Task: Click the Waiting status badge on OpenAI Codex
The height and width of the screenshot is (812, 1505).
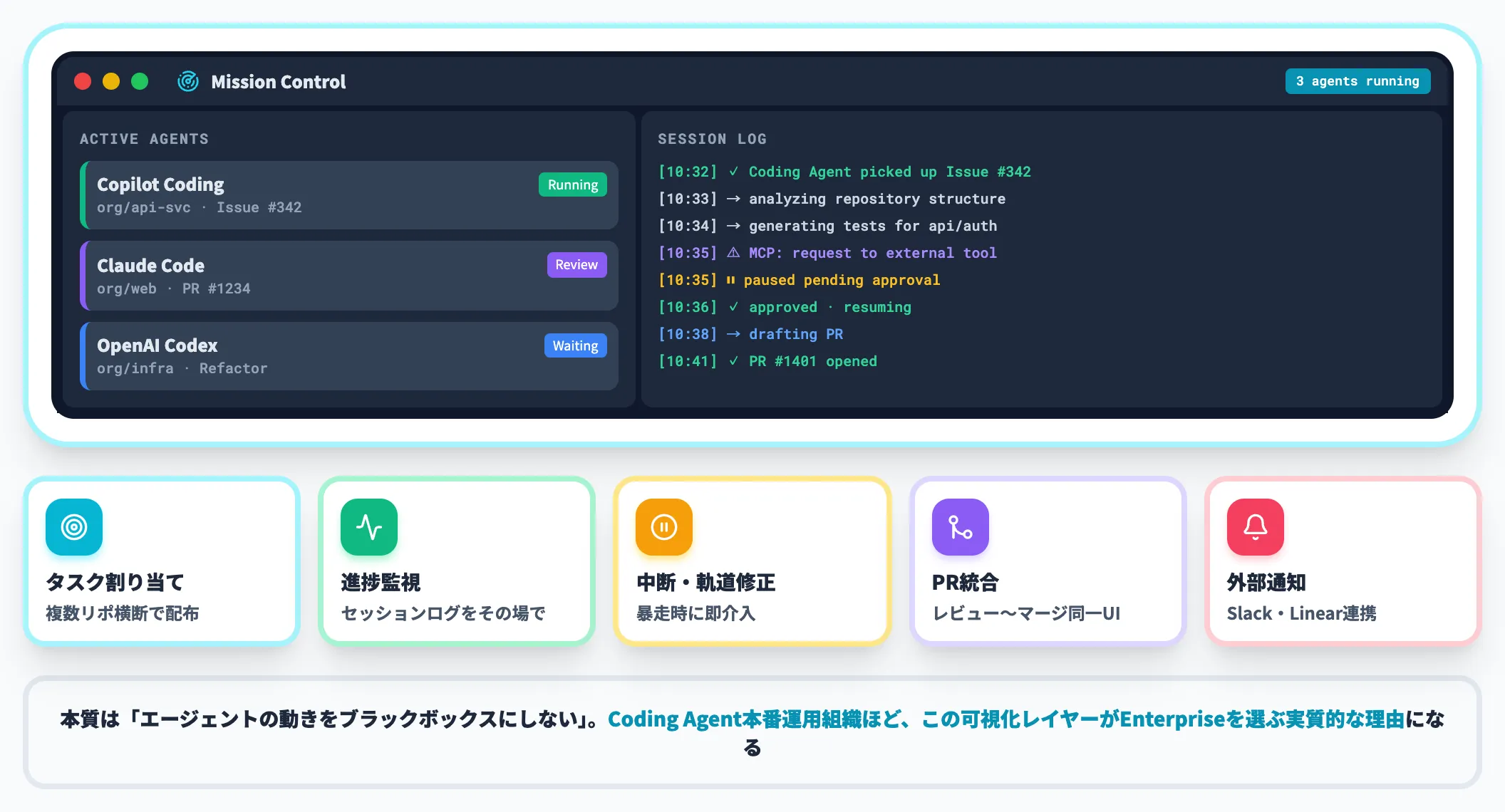Action: 575,345
